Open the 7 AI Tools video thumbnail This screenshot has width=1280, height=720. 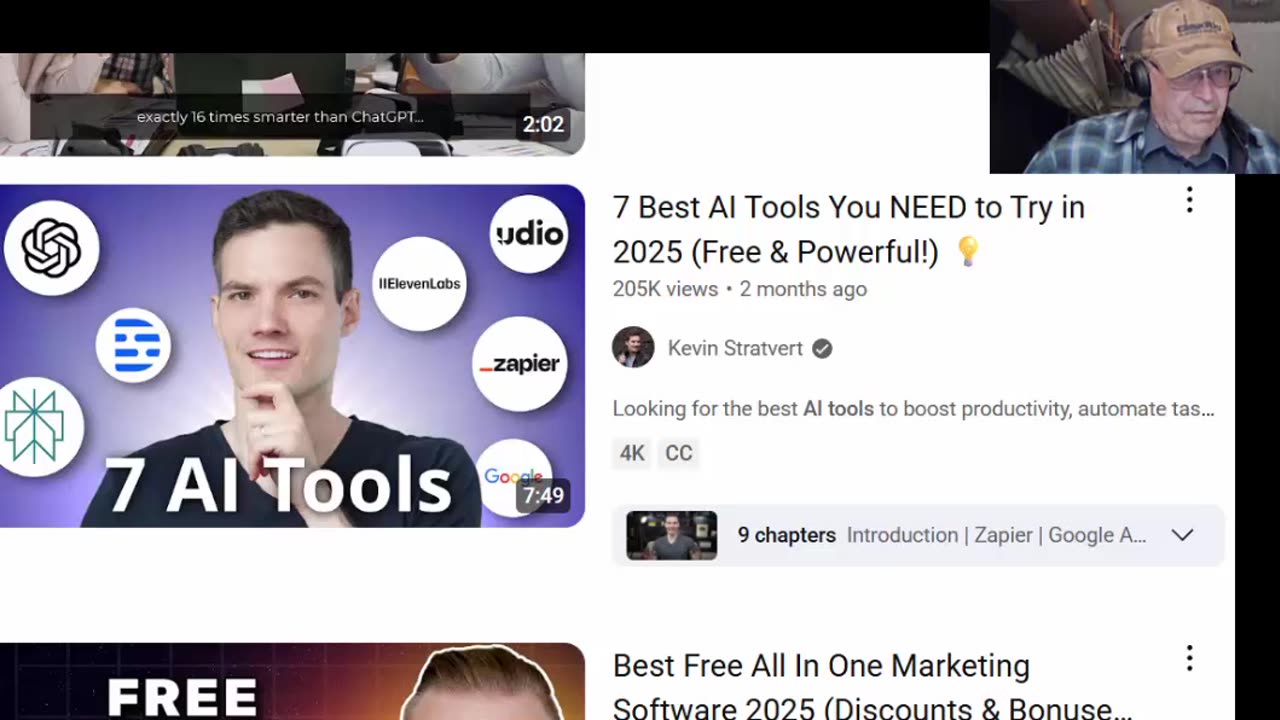(x=292, y=356)
